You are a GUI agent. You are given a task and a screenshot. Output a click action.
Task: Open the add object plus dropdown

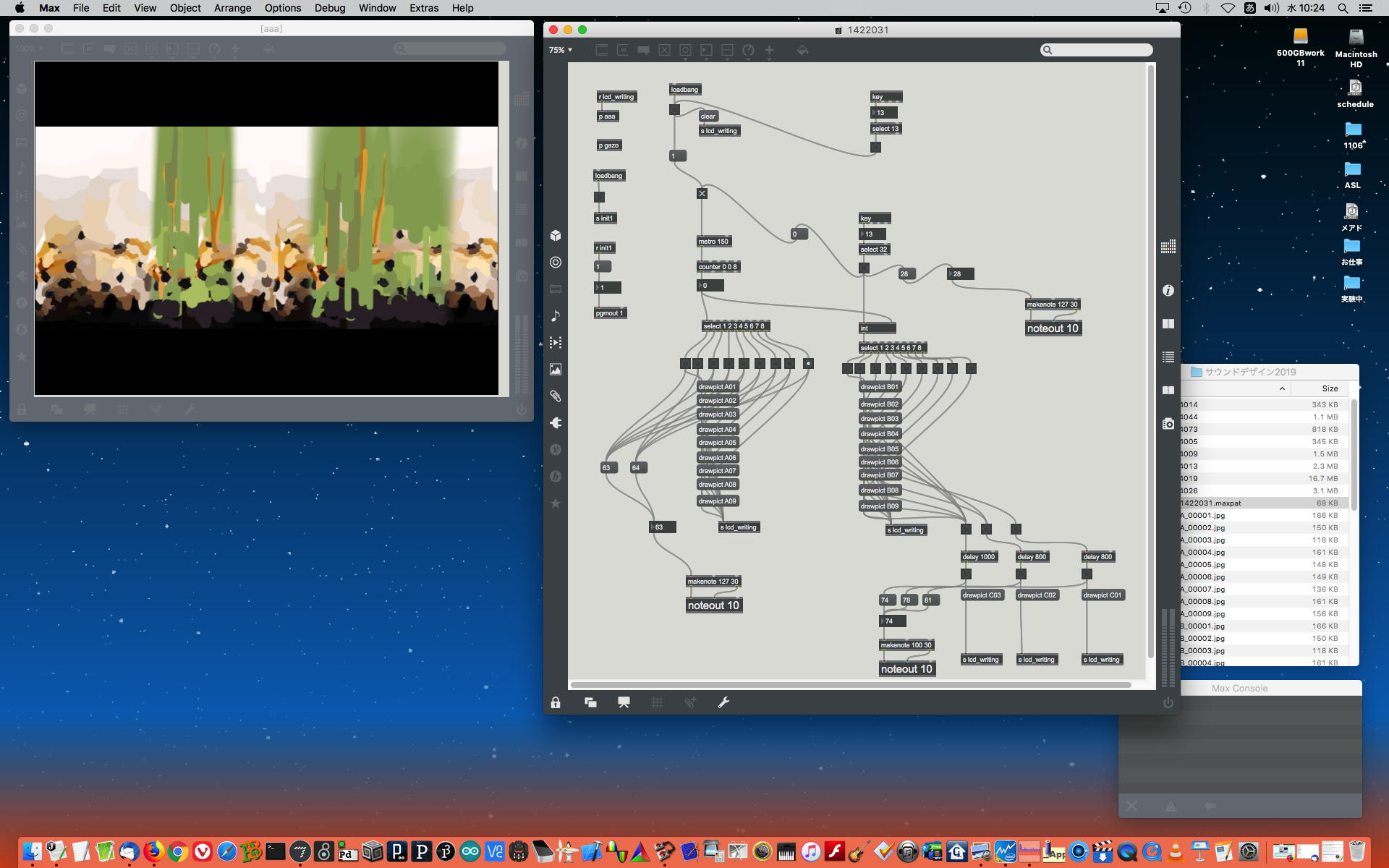(769, 50)
